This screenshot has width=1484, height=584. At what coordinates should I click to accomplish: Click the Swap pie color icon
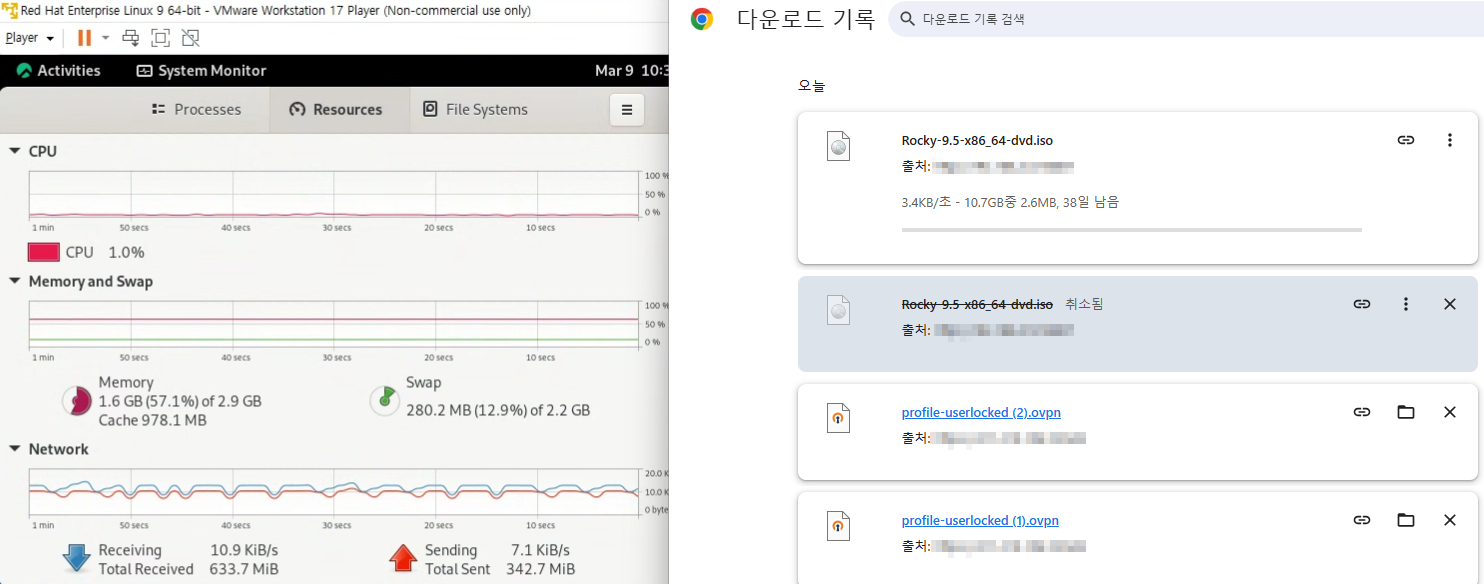pos(385,401)
